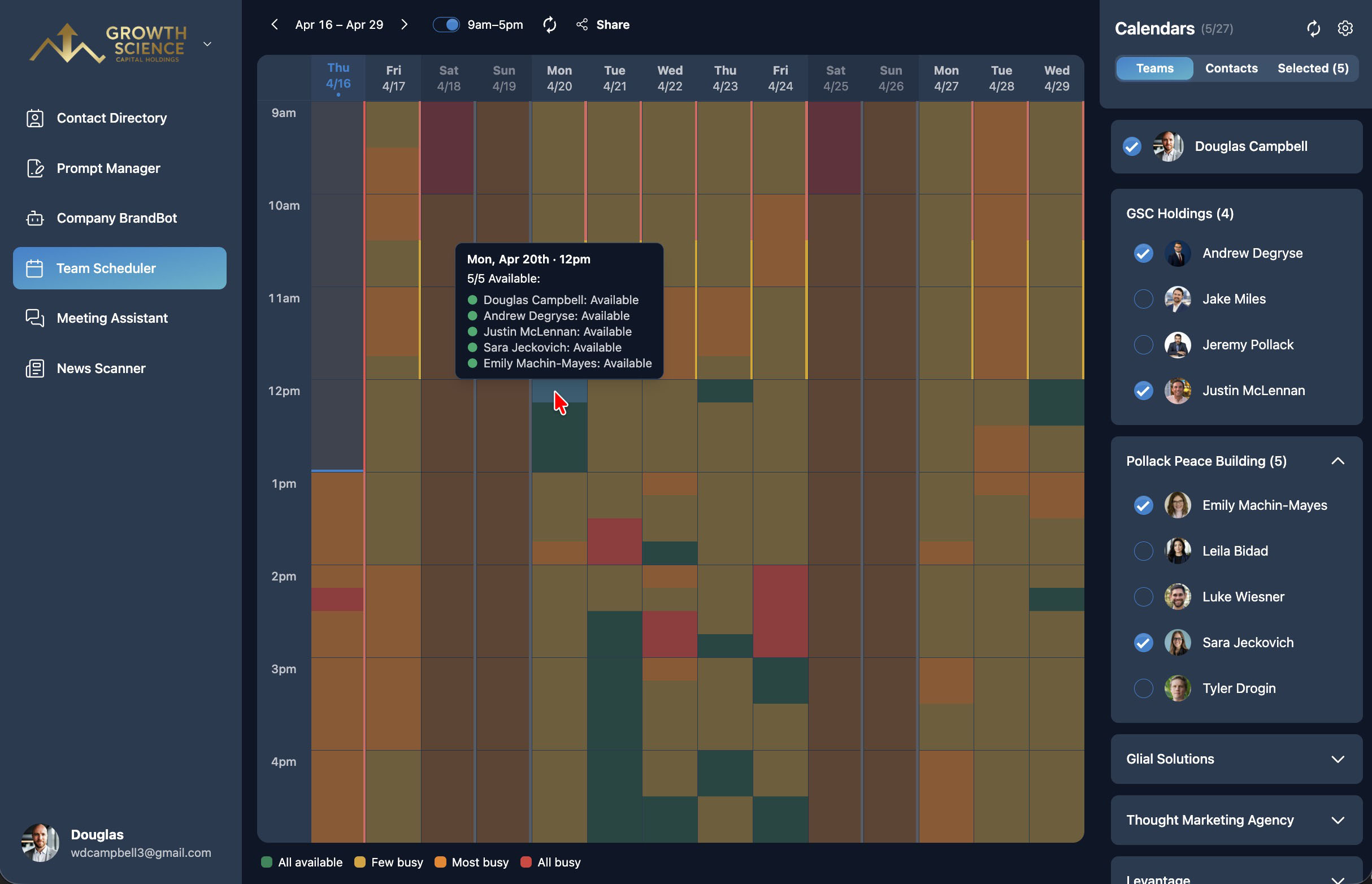Viewport: 1372px width, 884px height.
Task: Refresh the schedule grid
Action: click(x=550, y=25)
